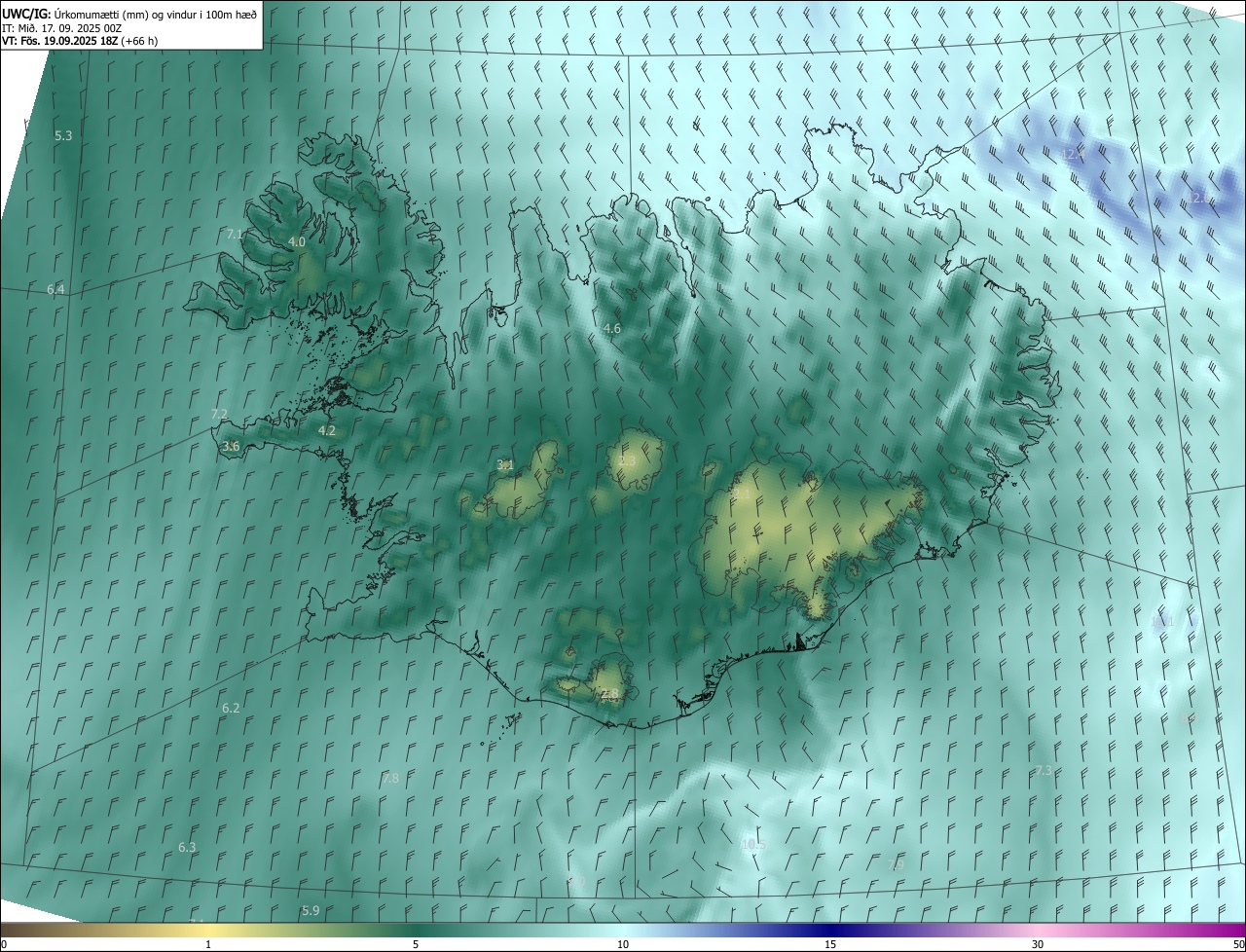Click the 5 tick on the color scale
The image size is (1246, 952).
tap(416, 944)
